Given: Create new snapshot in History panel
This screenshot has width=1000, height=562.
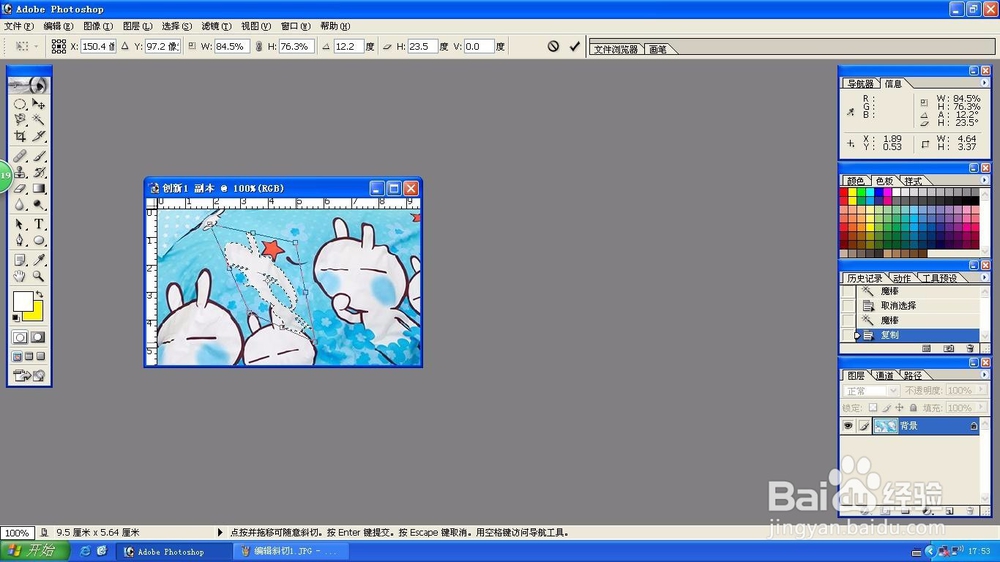Looking at the screenshot, I should point(949,348).
